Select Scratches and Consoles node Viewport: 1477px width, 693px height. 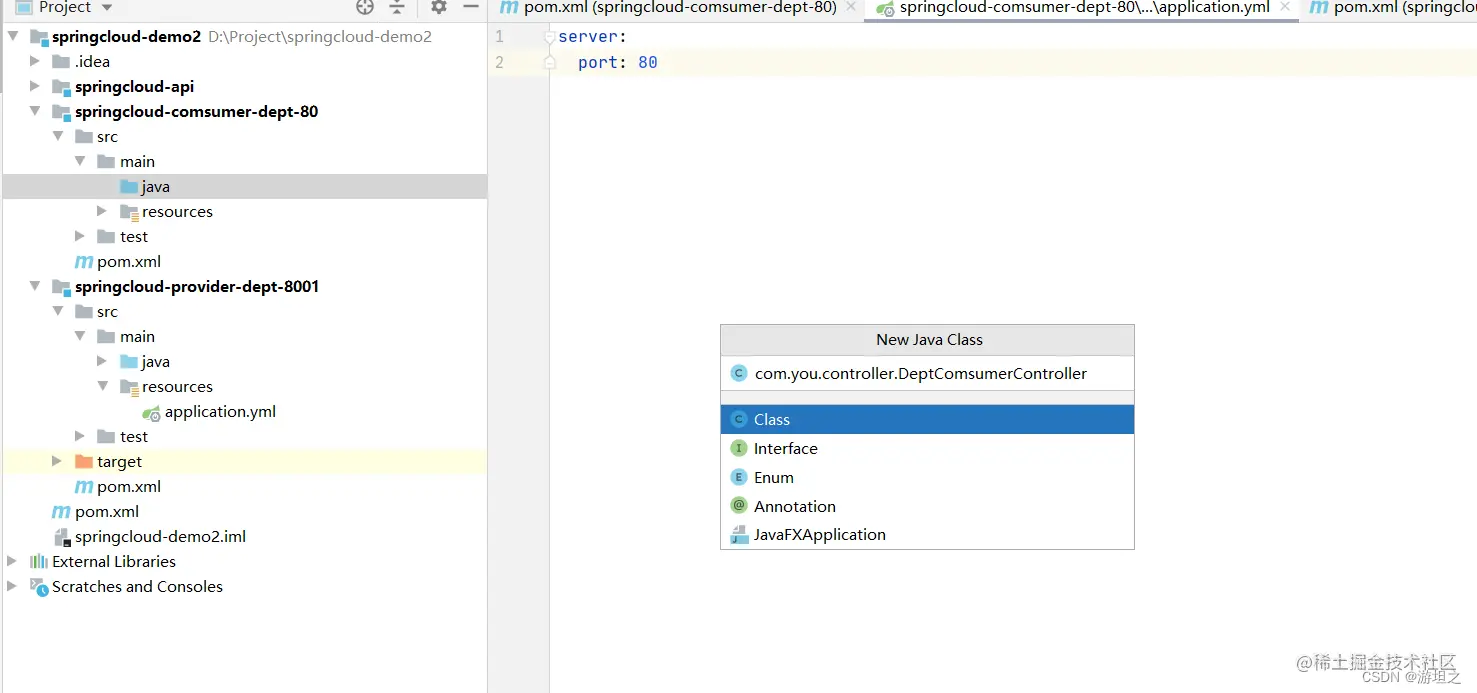pyautogui.click(x=137, y=587)
